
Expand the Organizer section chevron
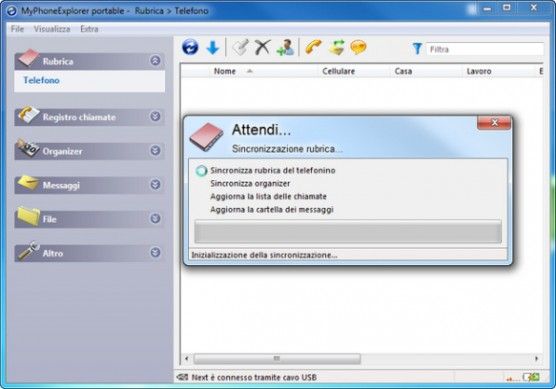[155, 151]
